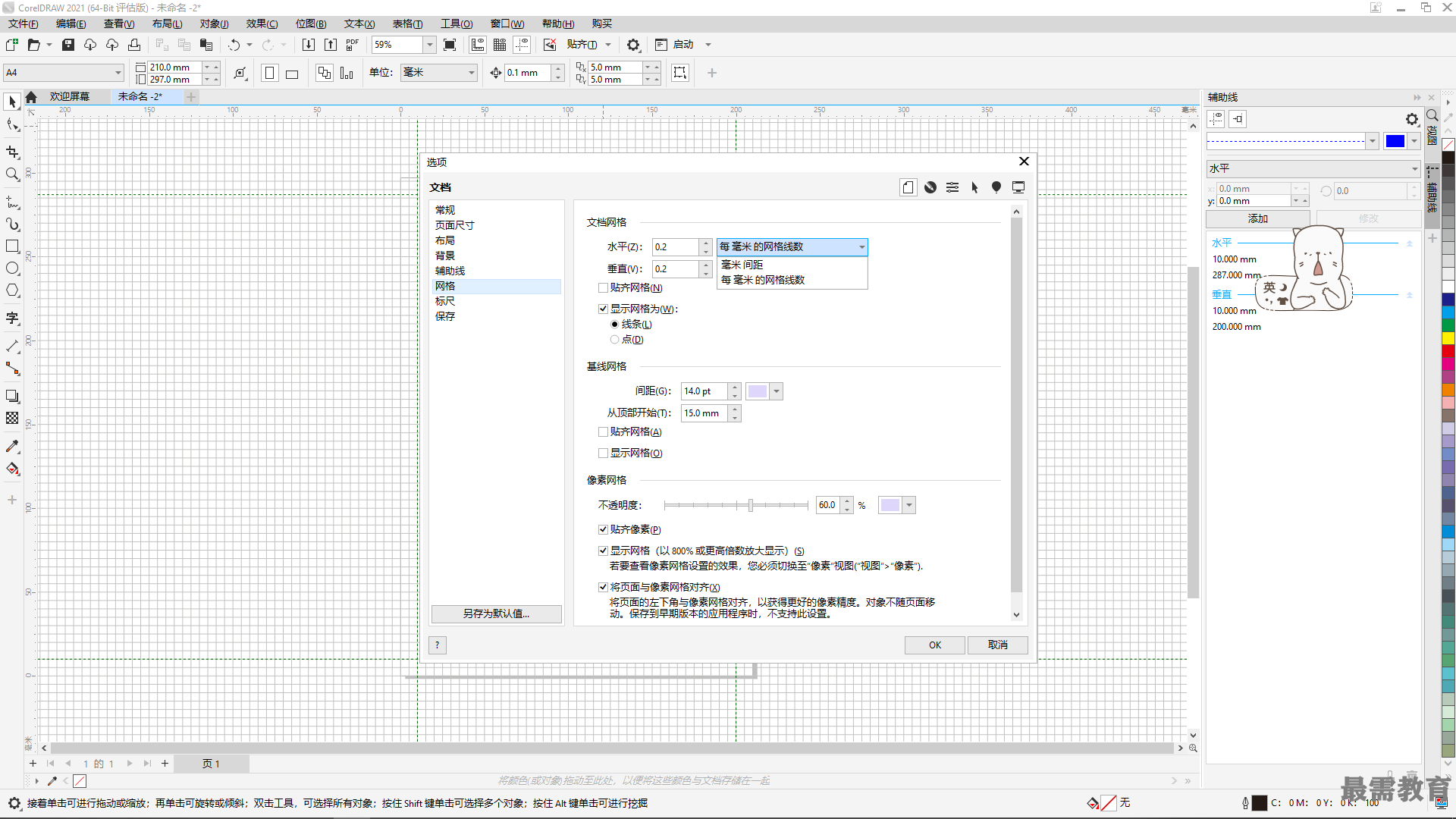Click the Publish to PDF icon

click(x=353, y=45)
